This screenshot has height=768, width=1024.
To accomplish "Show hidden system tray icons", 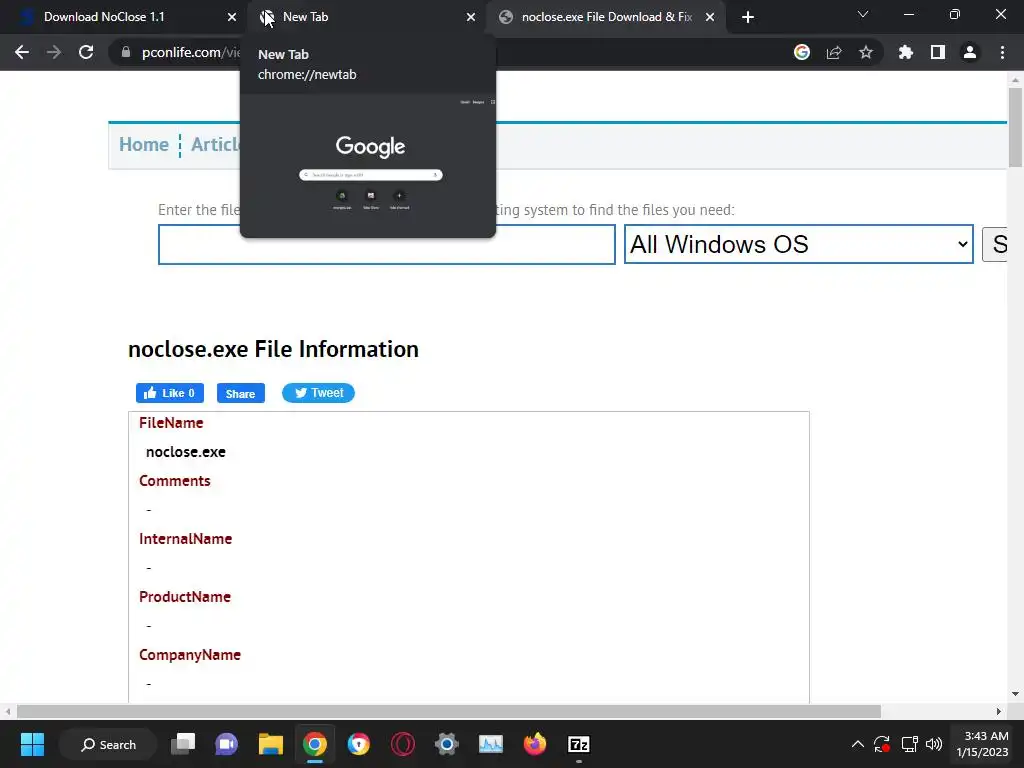I will 857,744.
